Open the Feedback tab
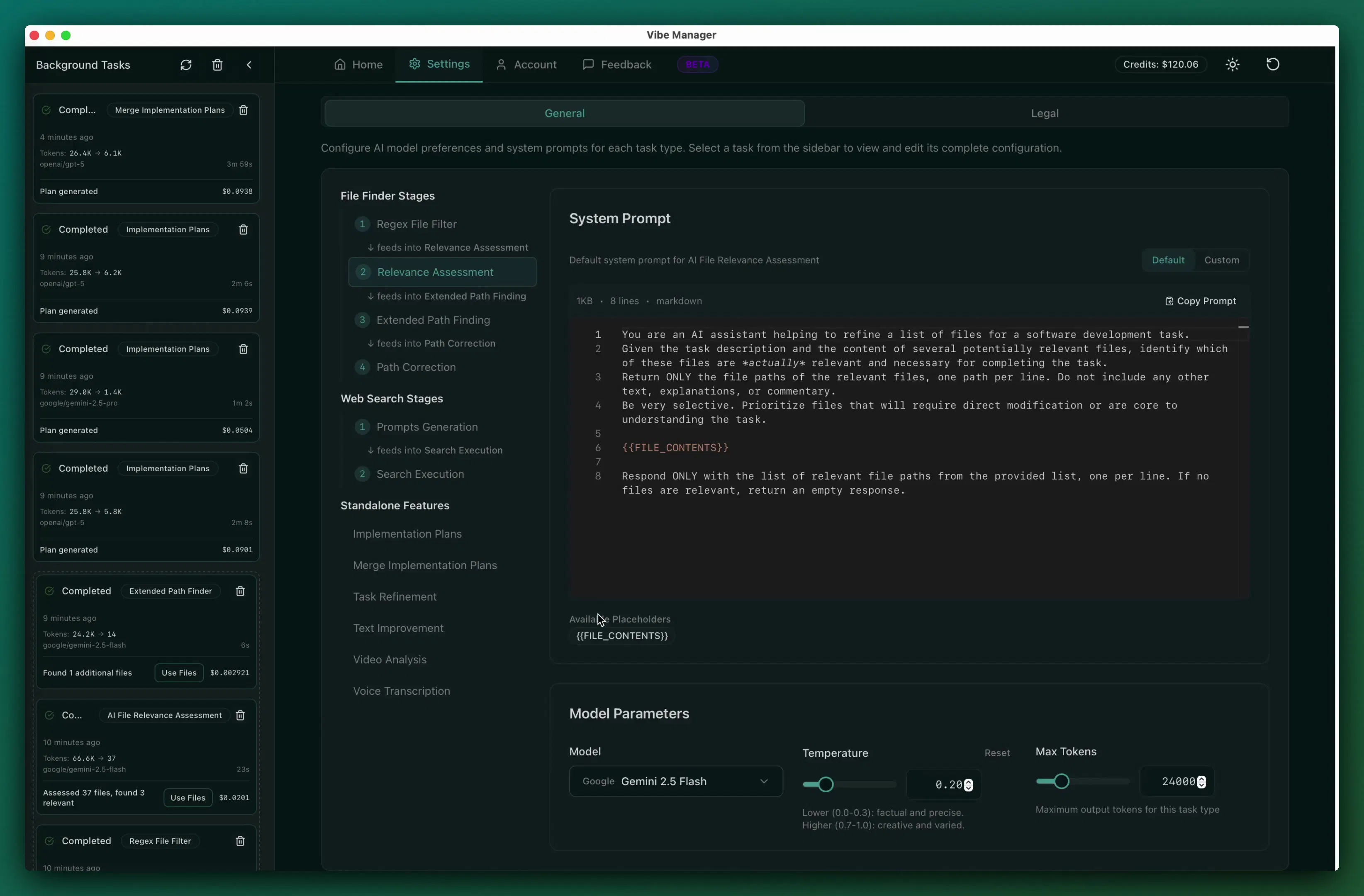 [x=617, y=64]
